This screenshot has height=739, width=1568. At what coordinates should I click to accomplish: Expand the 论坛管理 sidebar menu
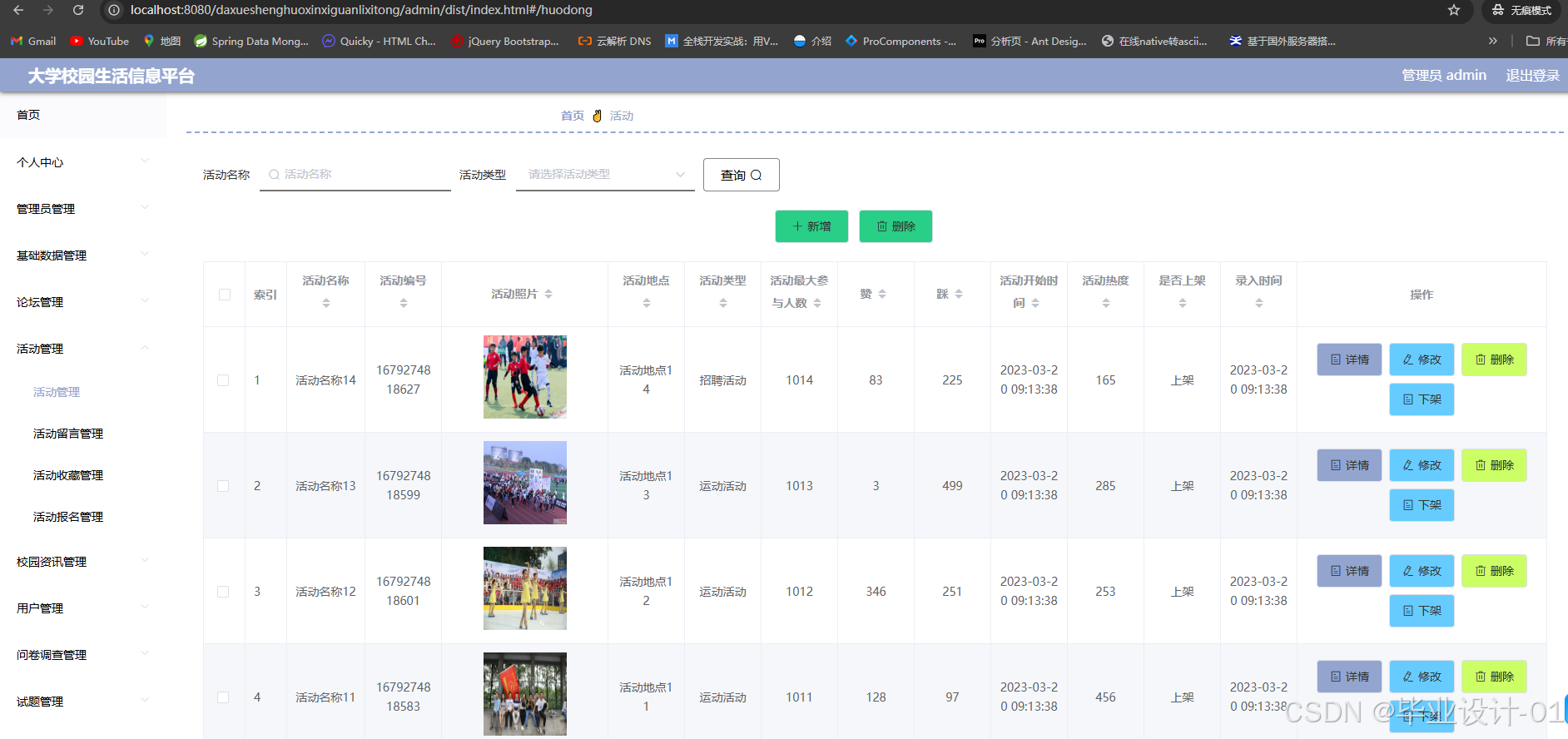(83, 302)
